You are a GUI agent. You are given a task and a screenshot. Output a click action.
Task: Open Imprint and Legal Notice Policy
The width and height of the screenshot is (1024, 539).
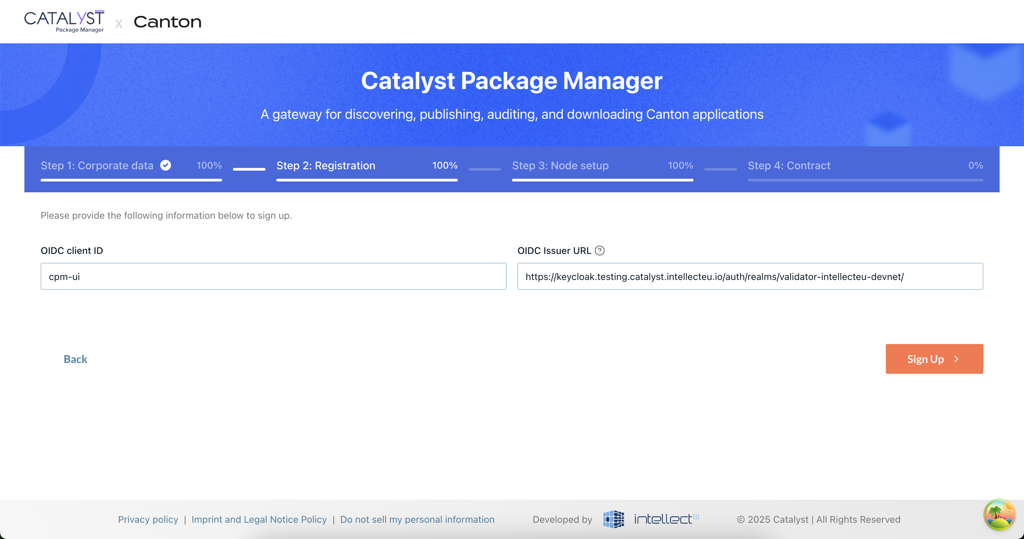click(x=259, y=520)
